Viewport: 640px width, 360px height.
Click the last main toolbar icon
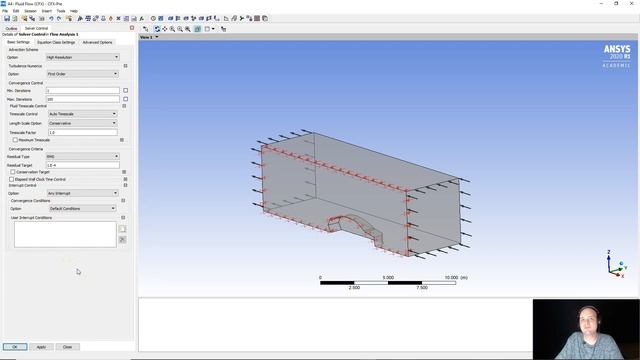click(265, 18)
